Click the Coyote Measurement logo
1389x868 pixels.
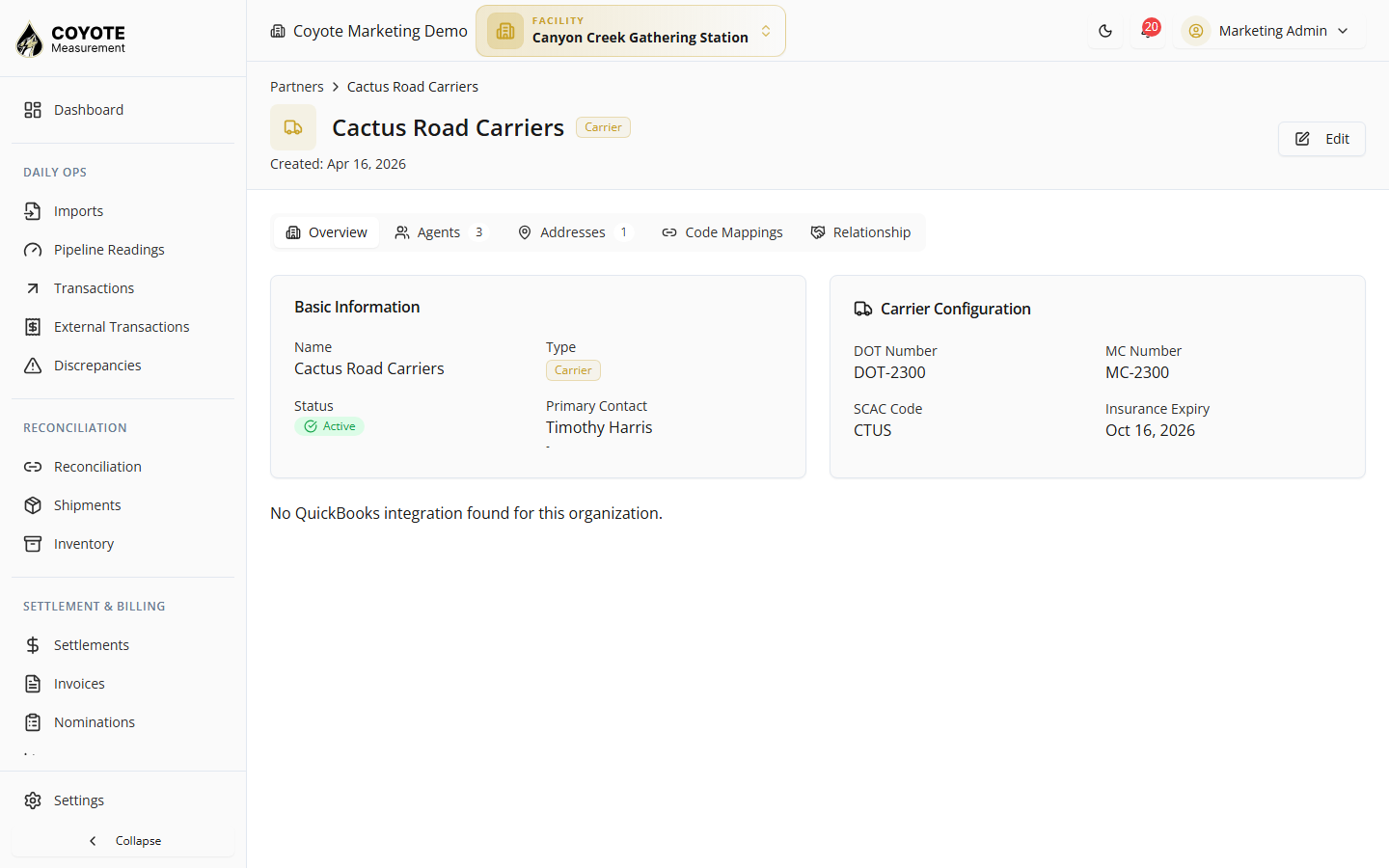70,39
